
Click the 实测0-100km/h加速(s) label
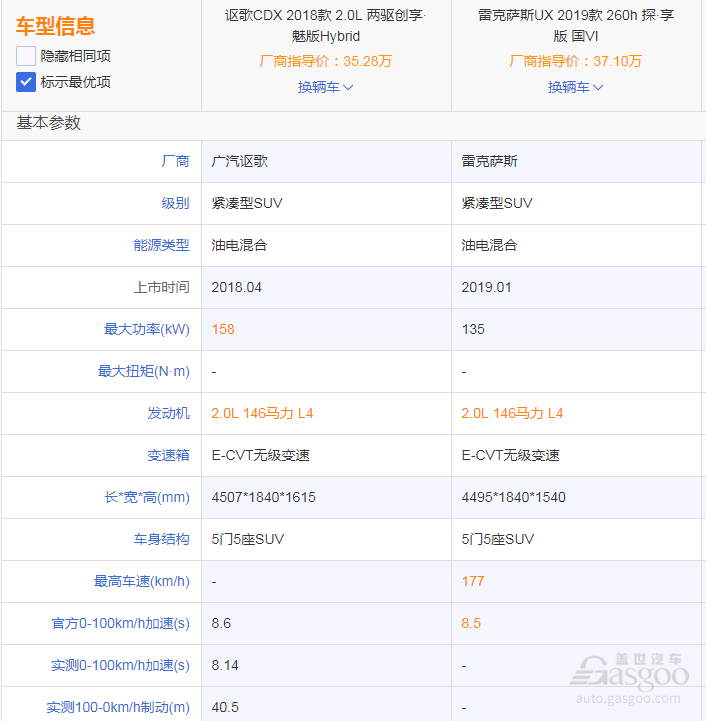click(x=121, y=665)
